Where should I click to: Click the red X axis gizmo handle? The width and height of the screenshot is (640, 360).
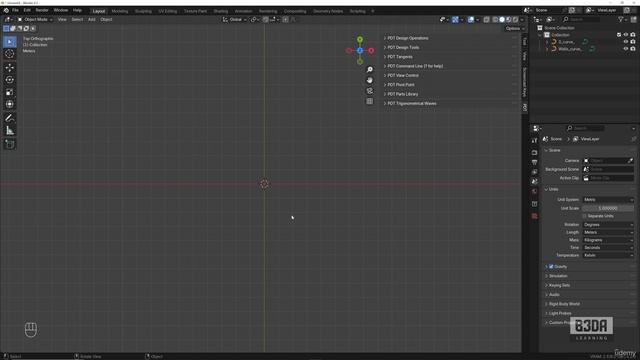coord(371,51)
